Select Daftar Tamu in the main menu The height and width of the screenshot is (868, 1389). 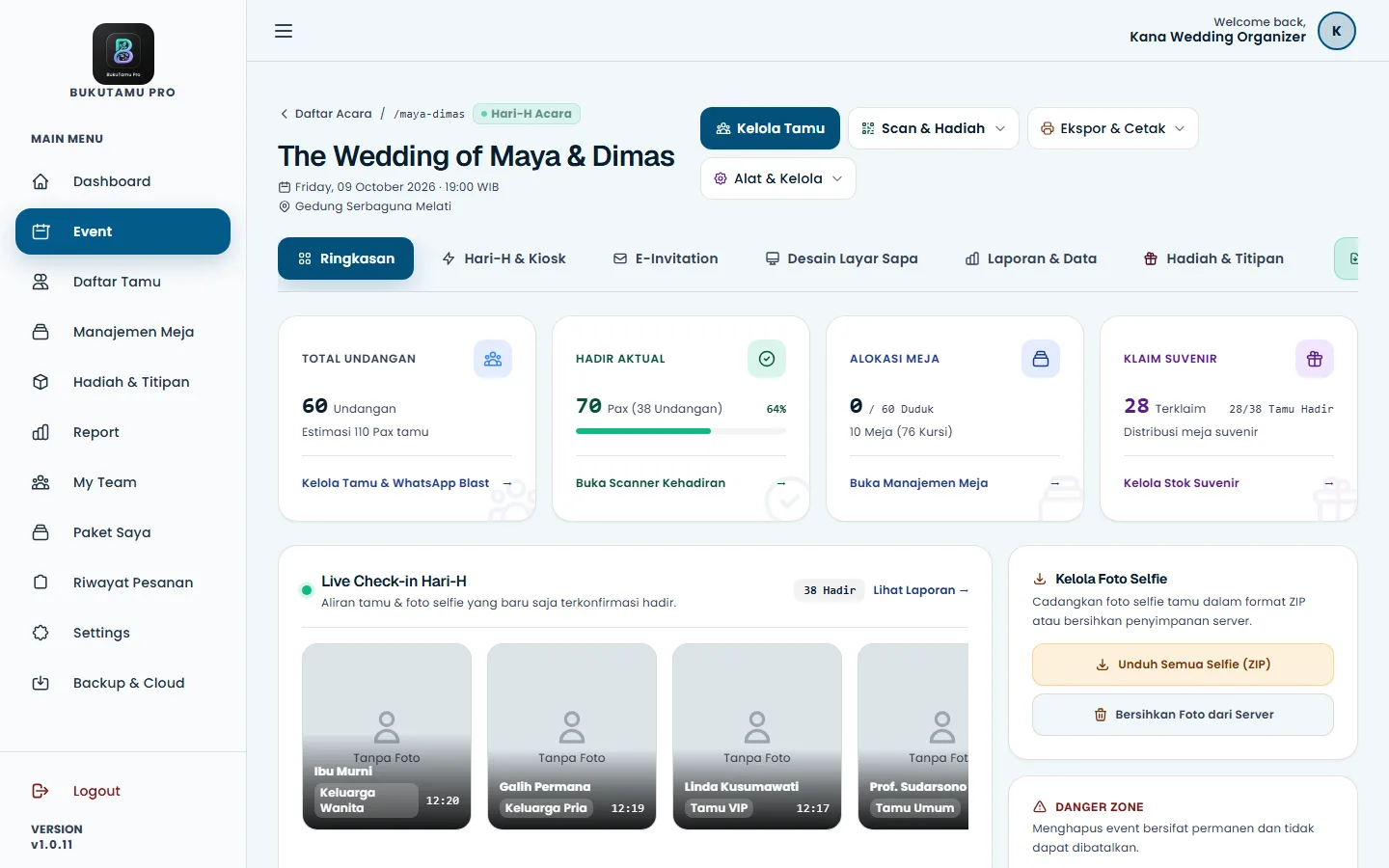click(x=123, y=282)
